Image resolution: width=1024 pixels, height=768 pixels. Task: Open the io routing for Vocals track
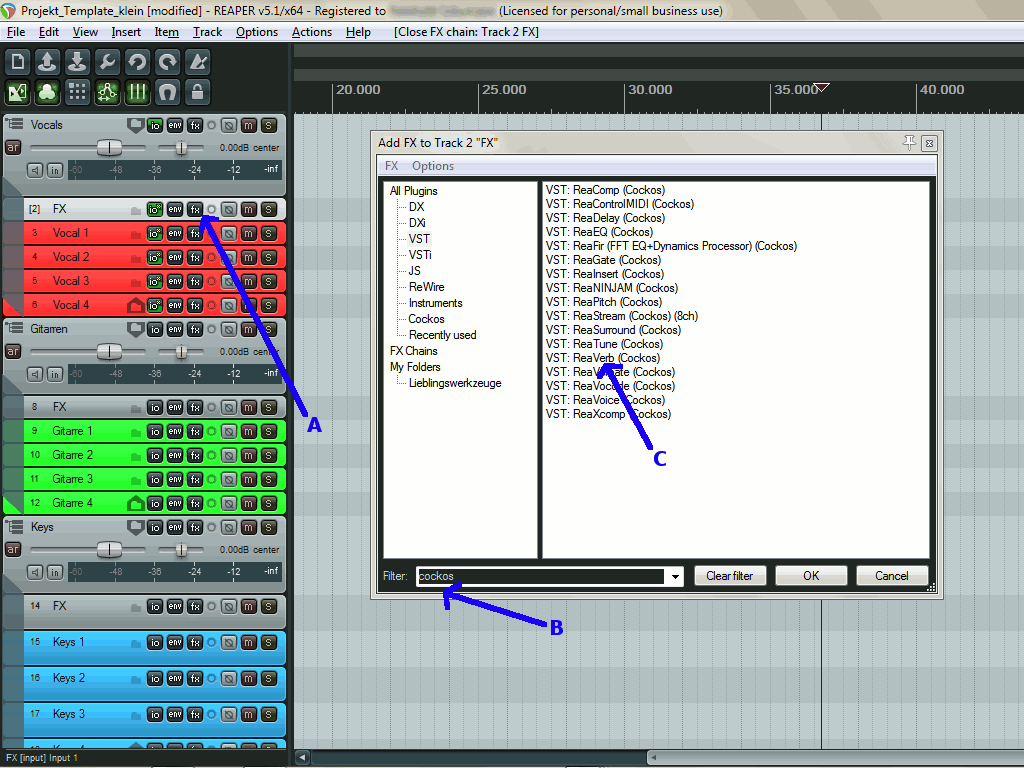click(x=155, y=125)
